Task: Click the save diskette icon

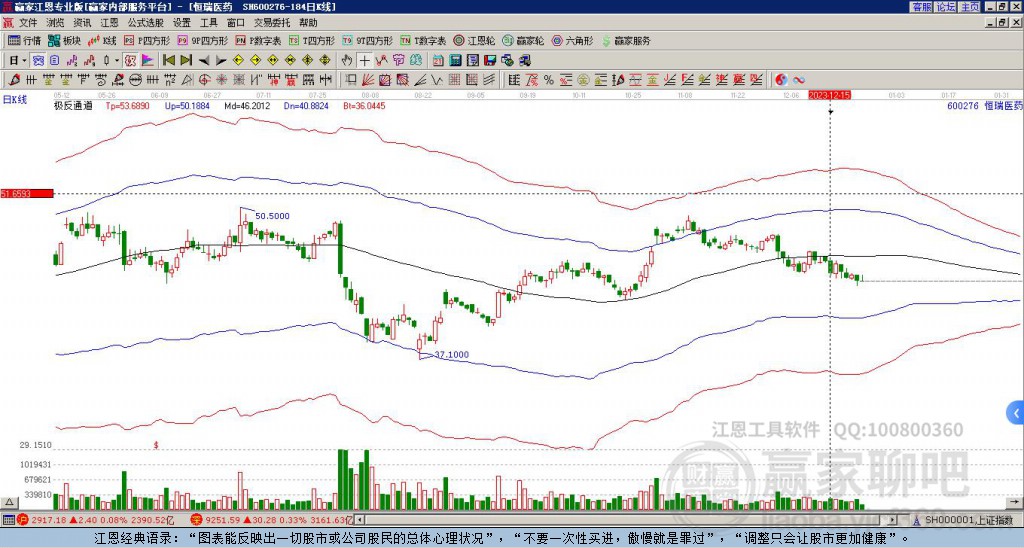Action: (490, 61)
